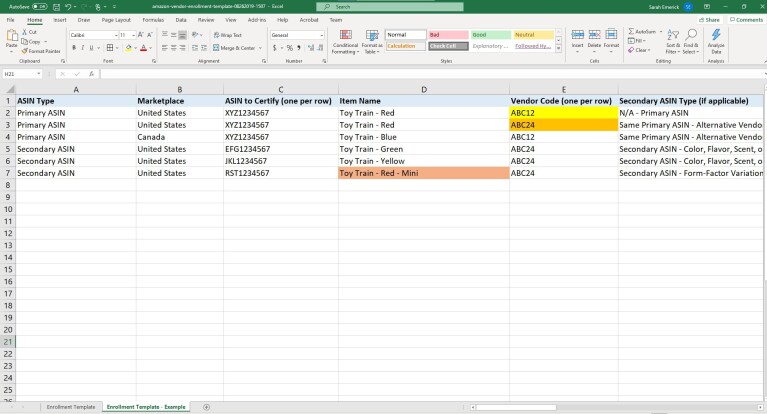Open the Formulas ribbon tab
Image resolution: width=767 pixels, height=414 pixels.
pyautogui.click(x=153, y=19)
